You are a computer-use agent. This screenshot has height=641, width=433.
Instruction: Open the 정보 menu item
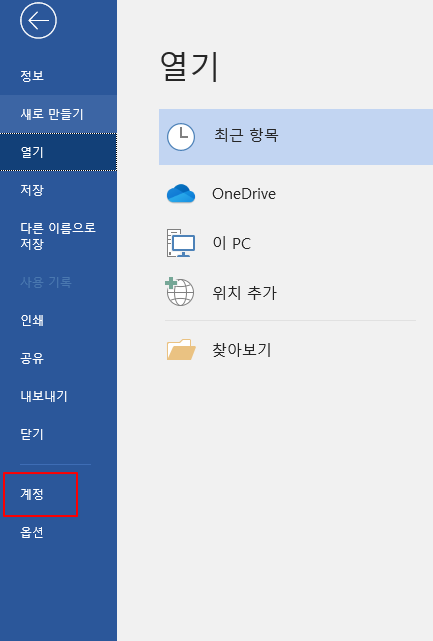(58, 76)
